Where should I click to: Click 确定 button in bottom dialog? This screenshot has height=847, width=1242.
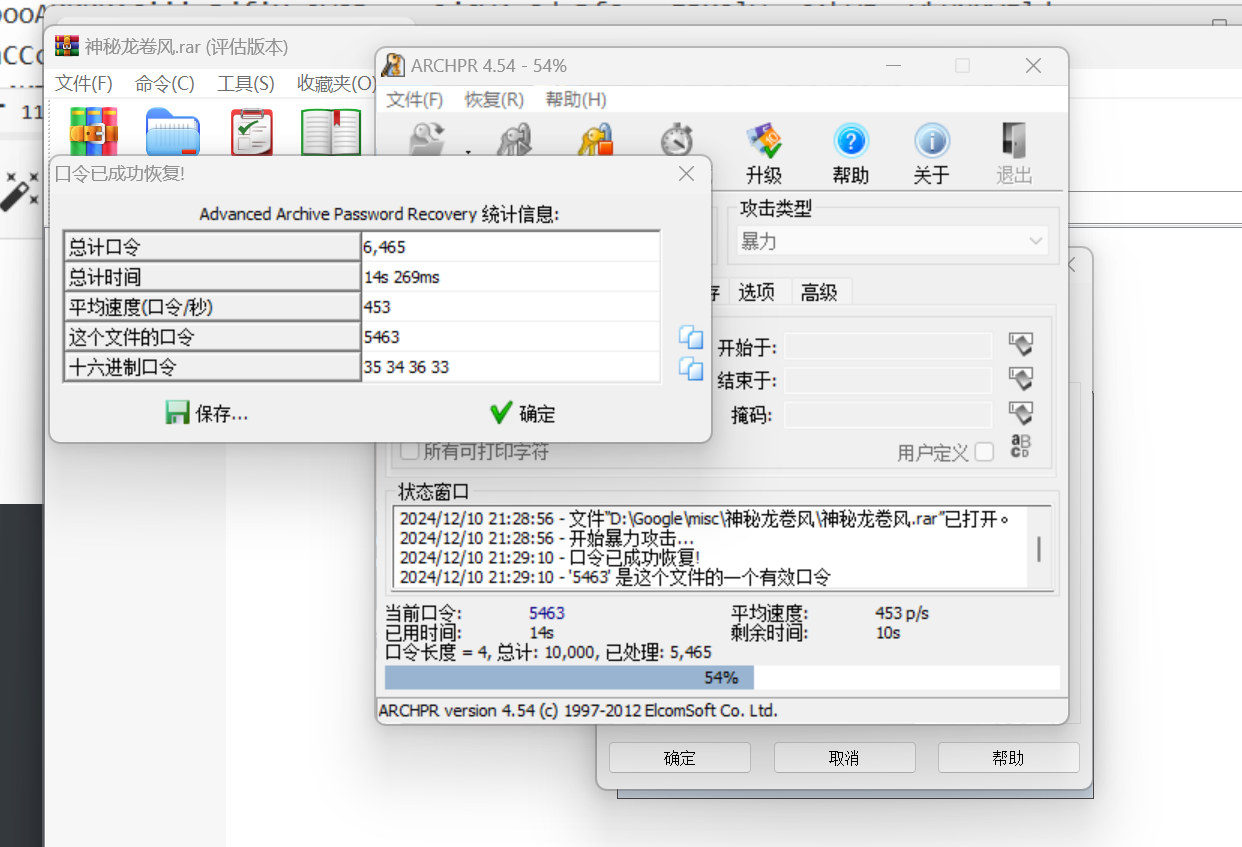coord(680,758)
